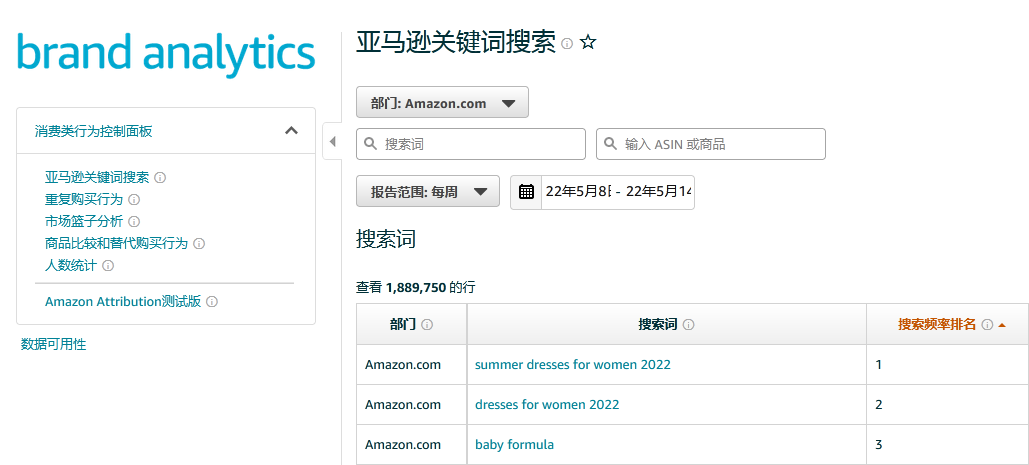1029x465 pixels.
Task: Click the end date 22年5月14日 field
Action: pyautogui.click(x=658, y=192)
